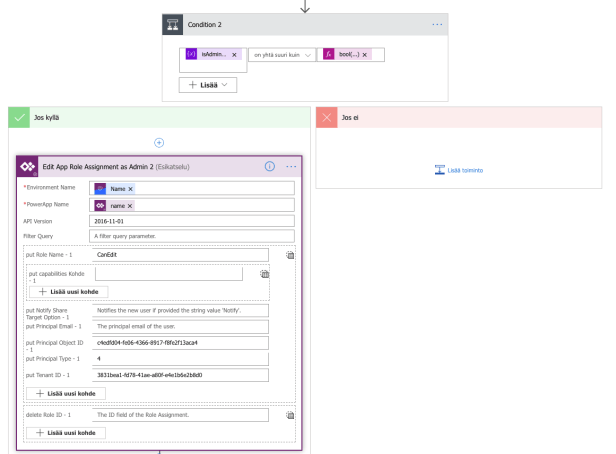Click info icon on Edit App Role Assignment
Image resolution: width=616 pixels, height=454 pixels.
[x=270, y=166]
